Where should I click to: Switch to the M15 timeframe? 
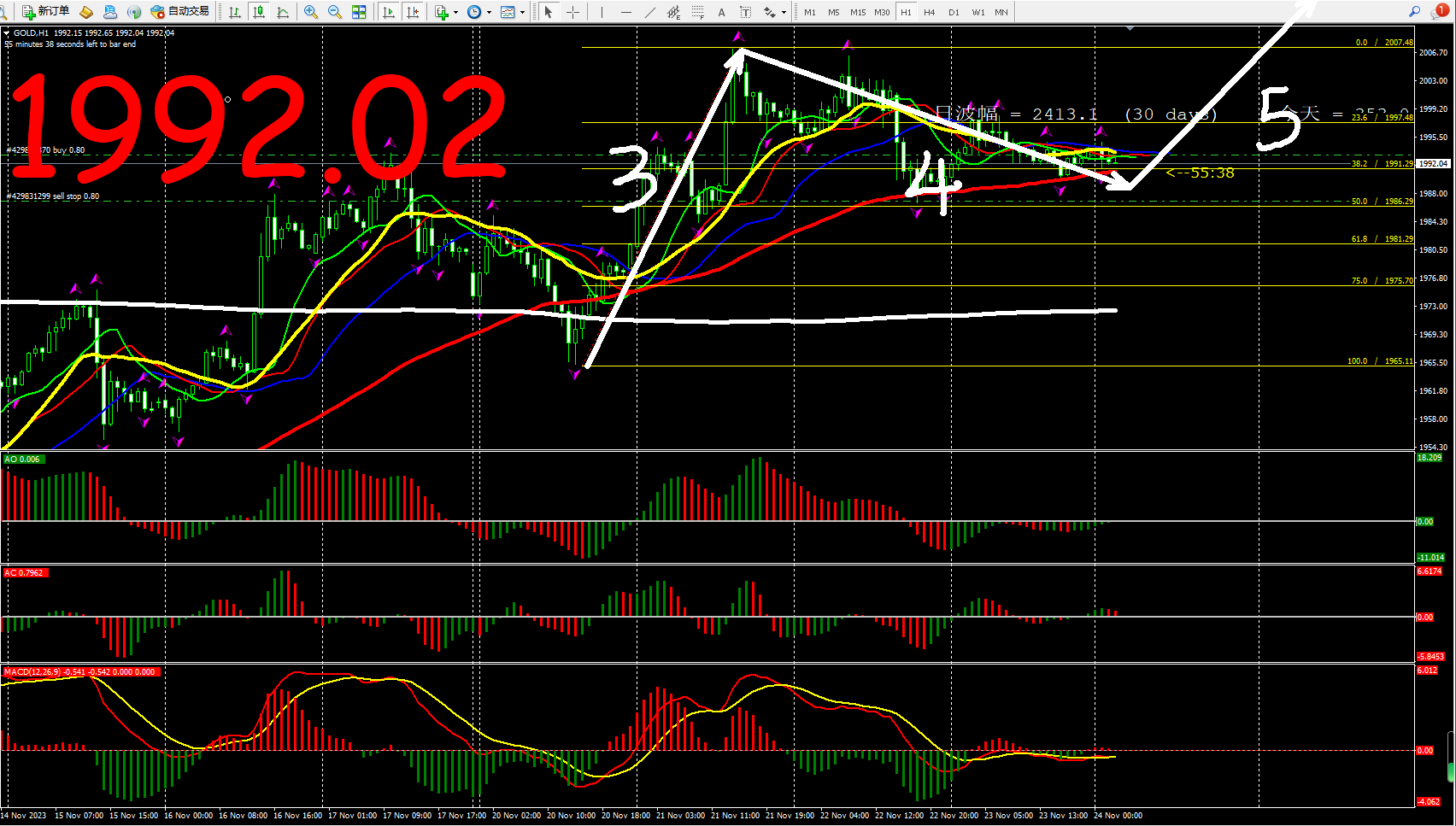click(858, 12)
